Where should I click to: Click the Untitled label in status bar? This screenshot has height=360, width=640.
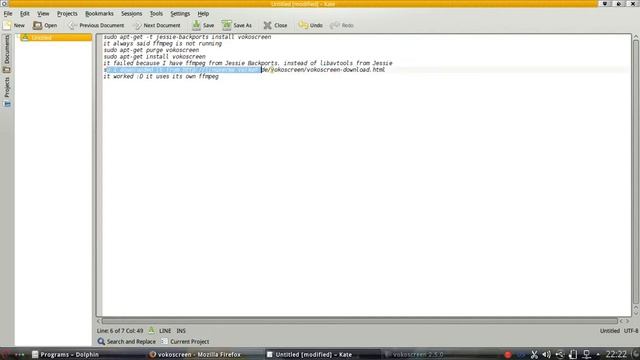[x=610, y=331]
